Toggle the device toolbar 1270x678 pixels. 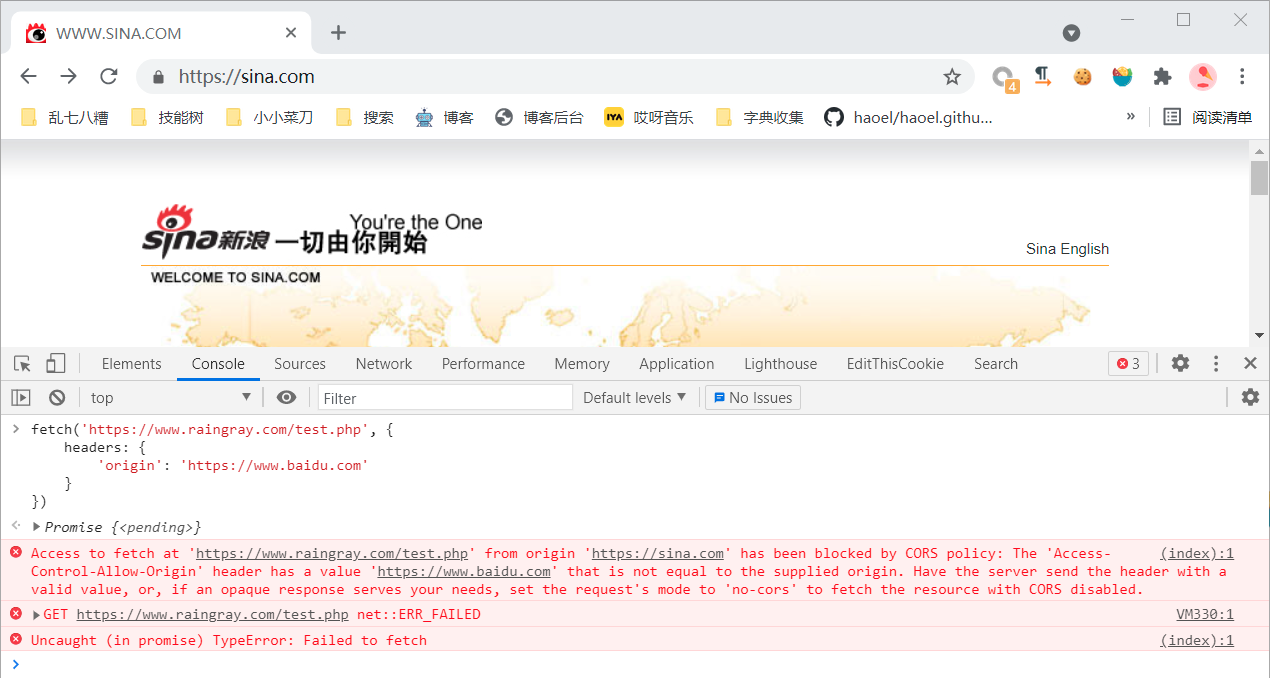56,364
